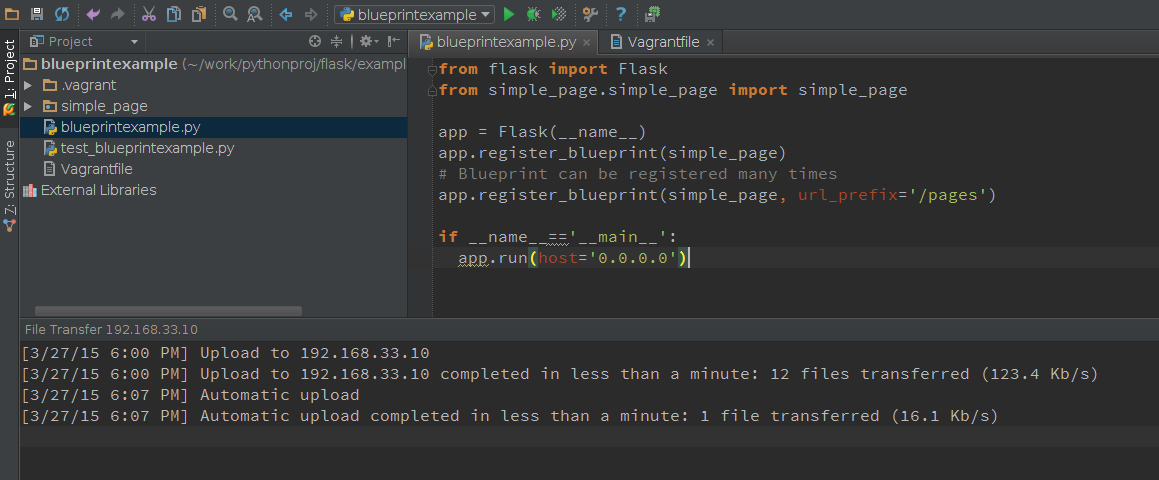Open a project with the folder icon
1159x480 pixels.
12,14
